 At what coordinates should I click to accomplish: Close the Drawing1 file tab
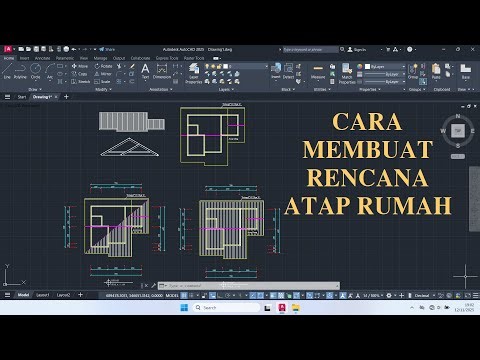pos(56,97)
